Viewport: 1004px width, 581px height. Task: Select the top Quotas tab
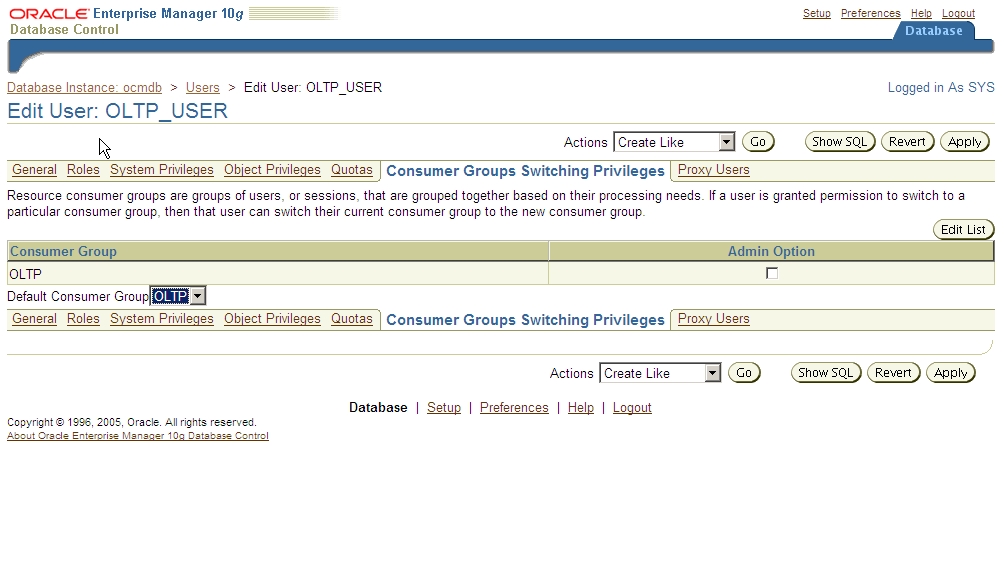352,170
